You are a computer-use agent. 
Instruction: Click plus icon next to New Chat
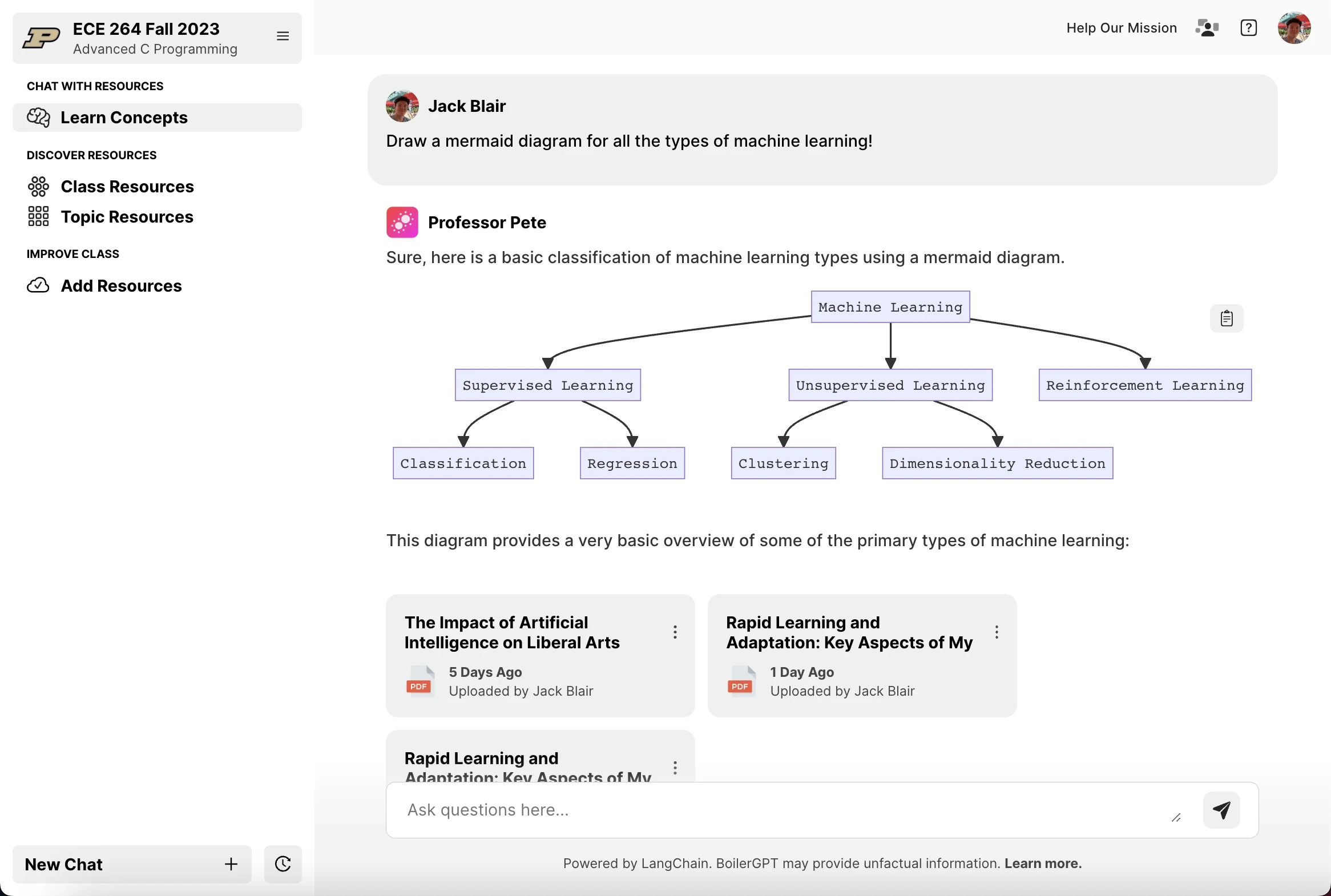tap(231, 864)
